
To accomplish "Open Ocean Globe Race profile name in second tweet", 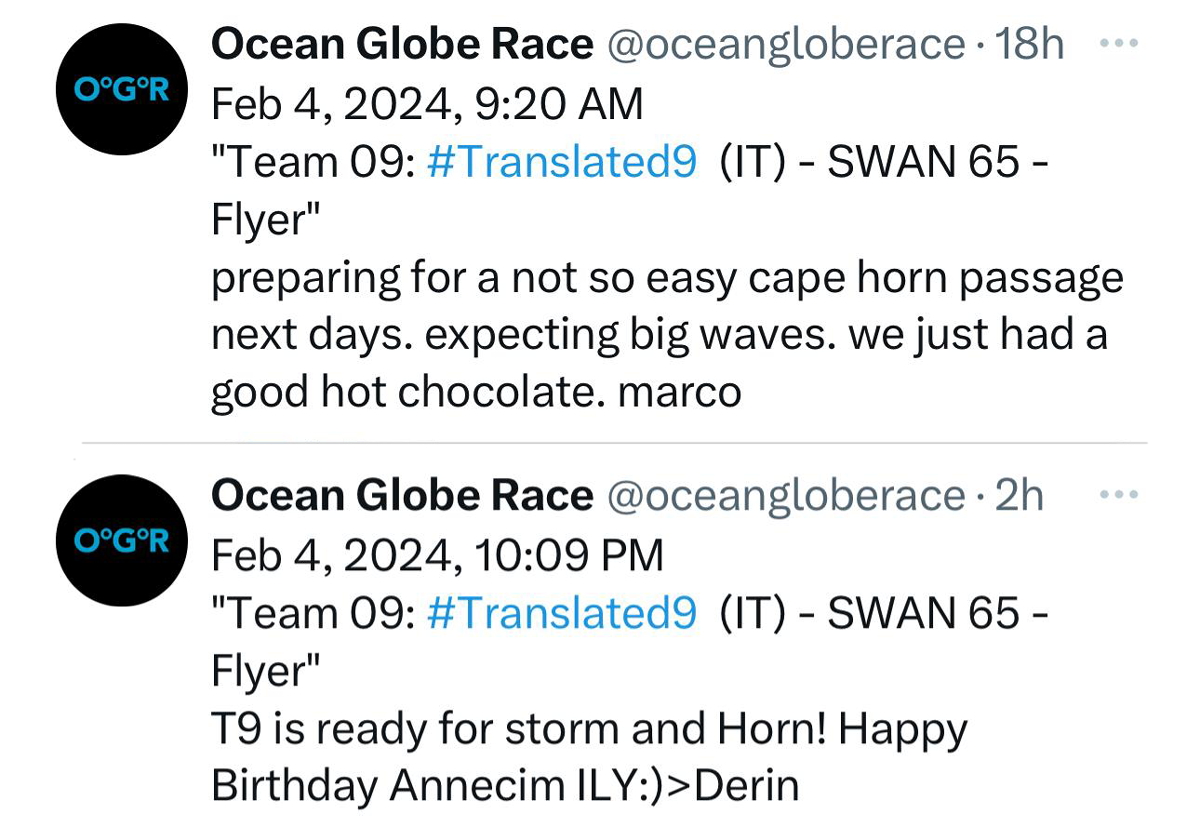I will 402,496.
